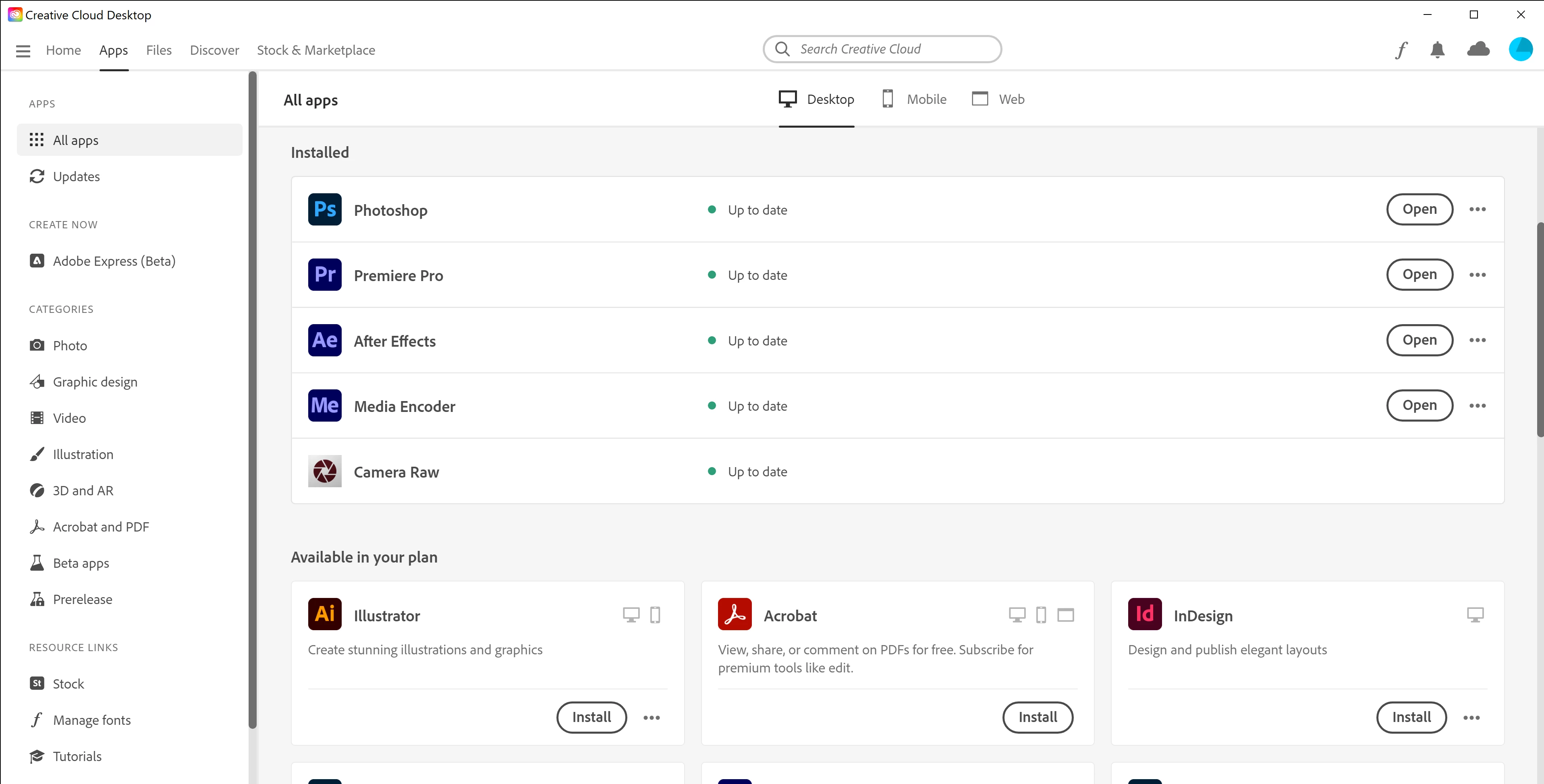Switch to the Web tab
1544x784 pixels.
coord(998,99)
